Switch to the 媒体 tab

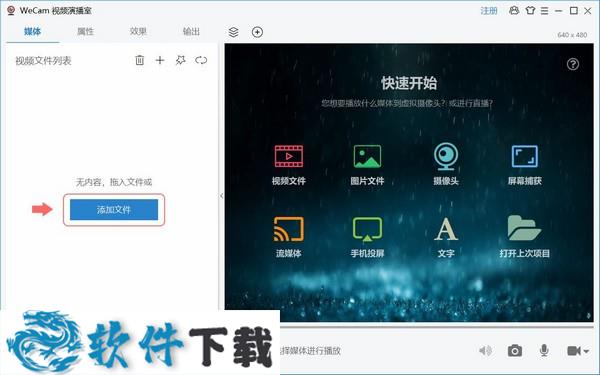(33, 31)
